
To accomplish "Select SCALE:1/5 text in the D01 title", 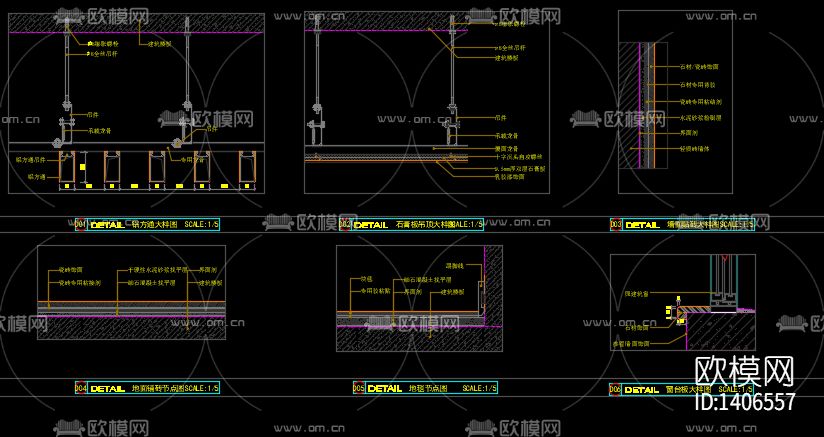I will tap(201, 225).
